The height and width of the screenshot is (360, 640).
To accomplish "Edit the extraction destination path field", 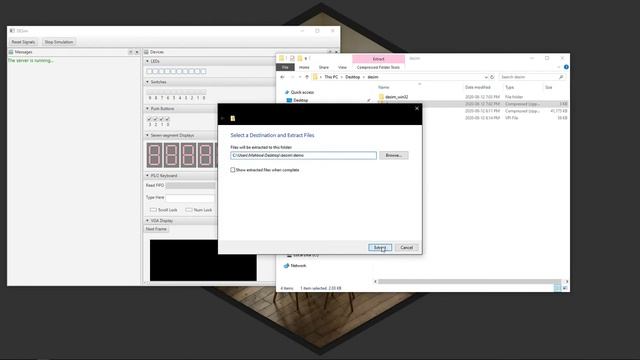I will pos(303,155).
